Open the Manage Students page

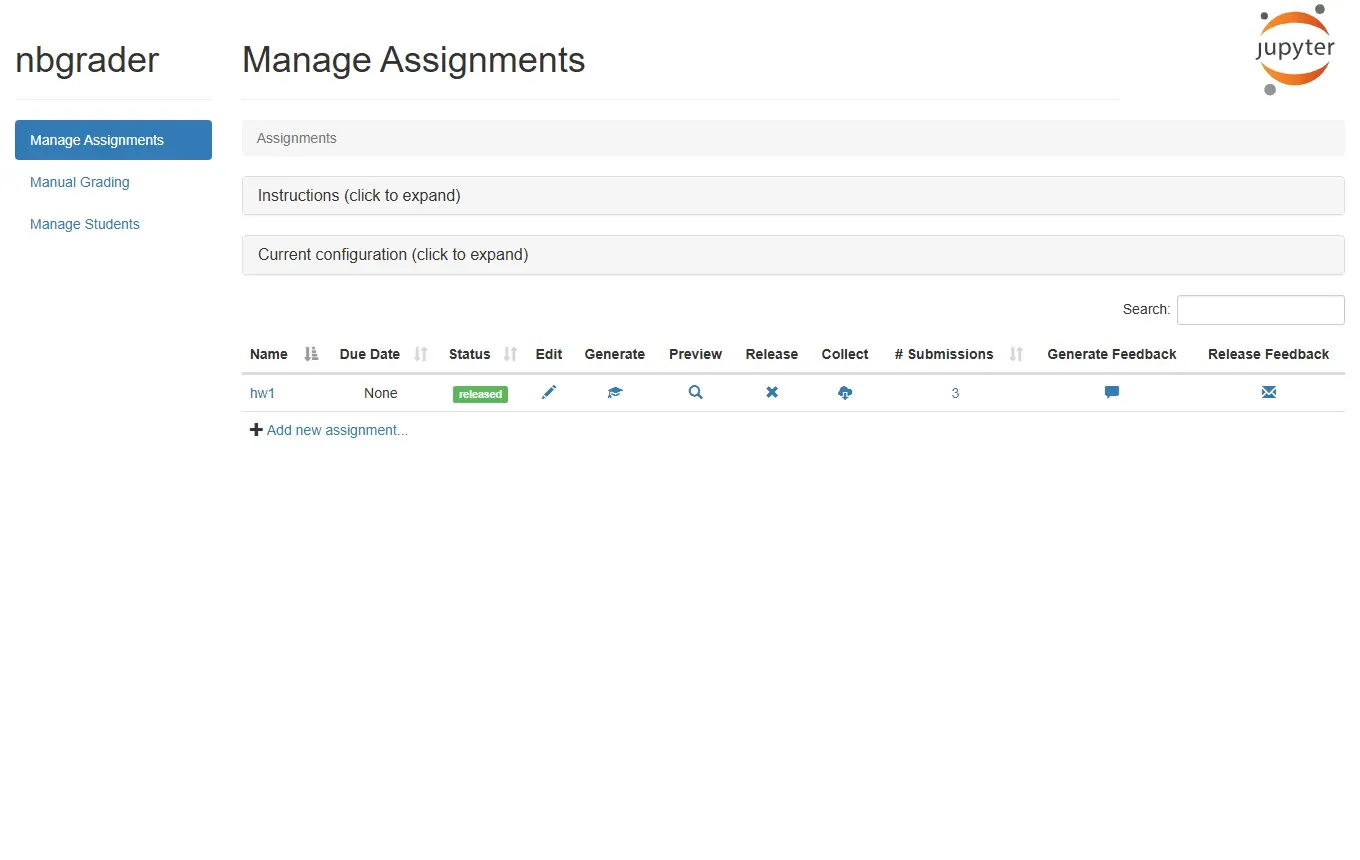[x=85, y=224]
